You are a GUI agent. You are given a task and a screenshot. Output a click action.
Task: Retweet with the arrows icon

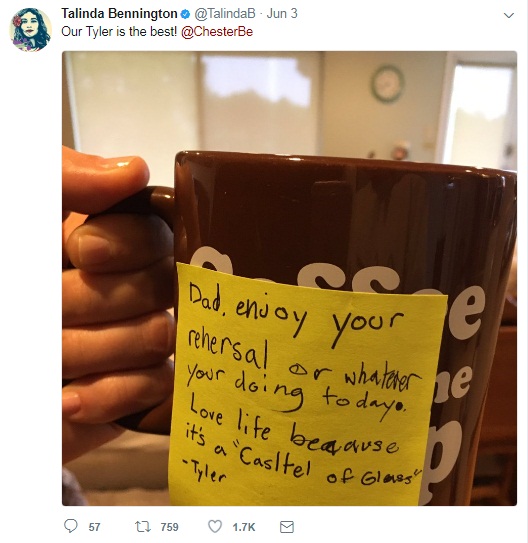[x=143, y=527]
